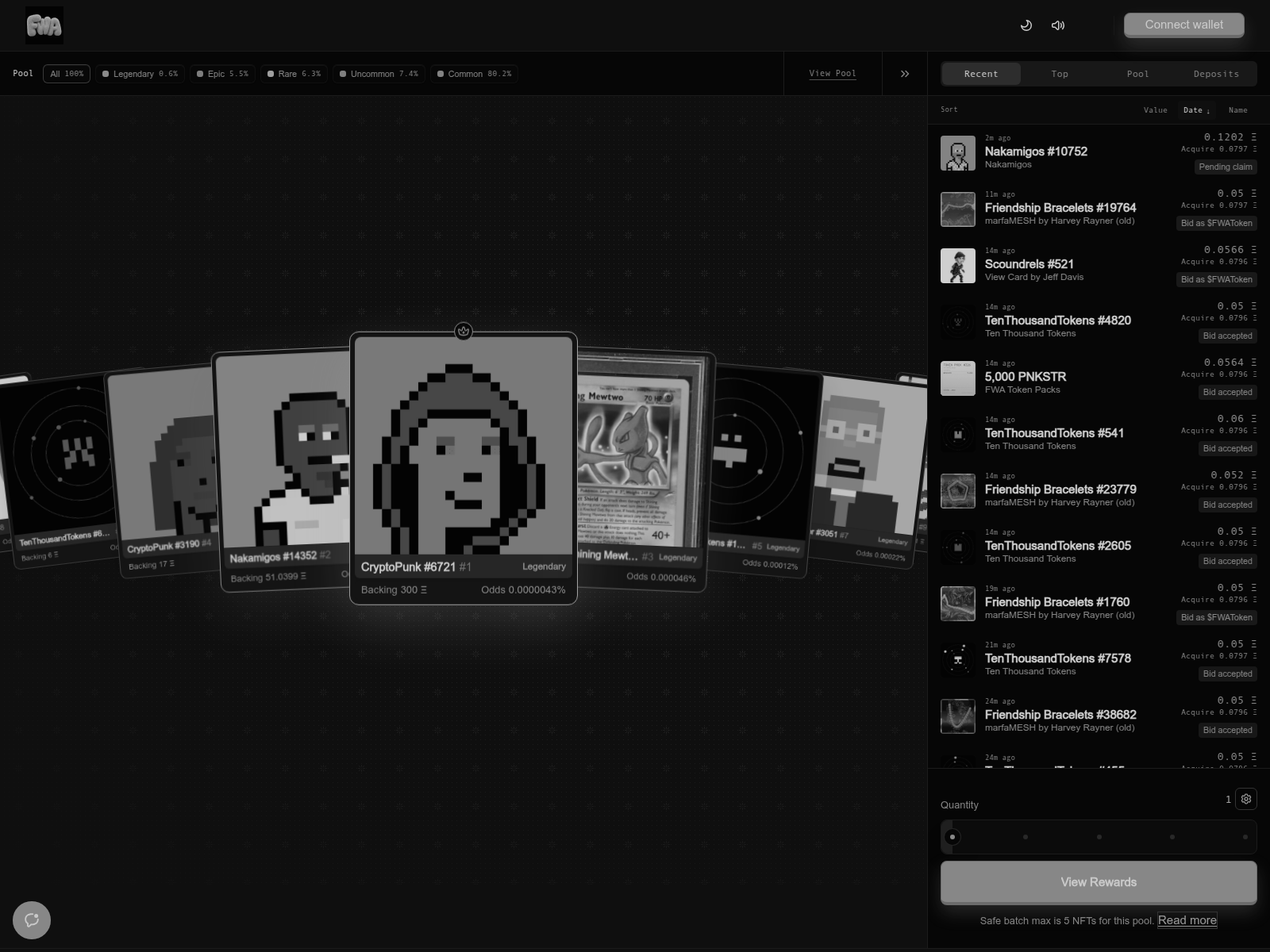Select CryptoPunk #6721 center card
1270x952 pixels.
464,468
